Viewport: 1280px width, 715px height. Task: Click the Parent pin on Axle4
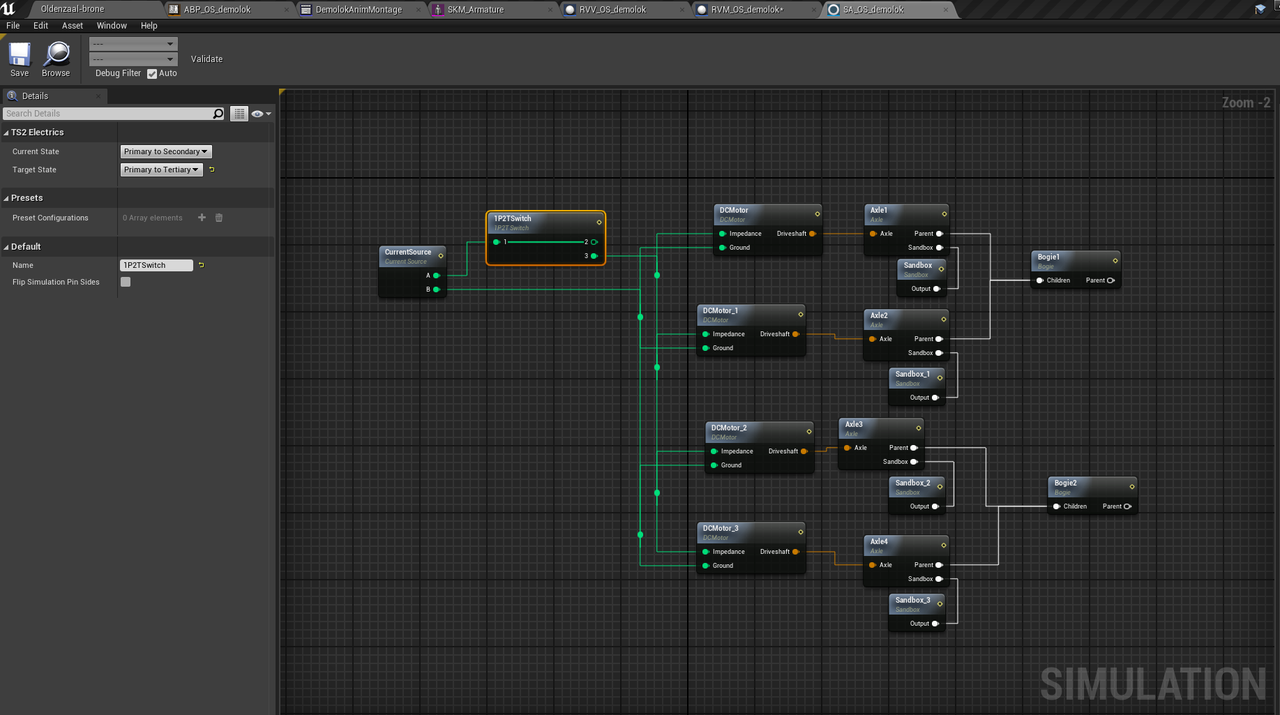[939, 565]
